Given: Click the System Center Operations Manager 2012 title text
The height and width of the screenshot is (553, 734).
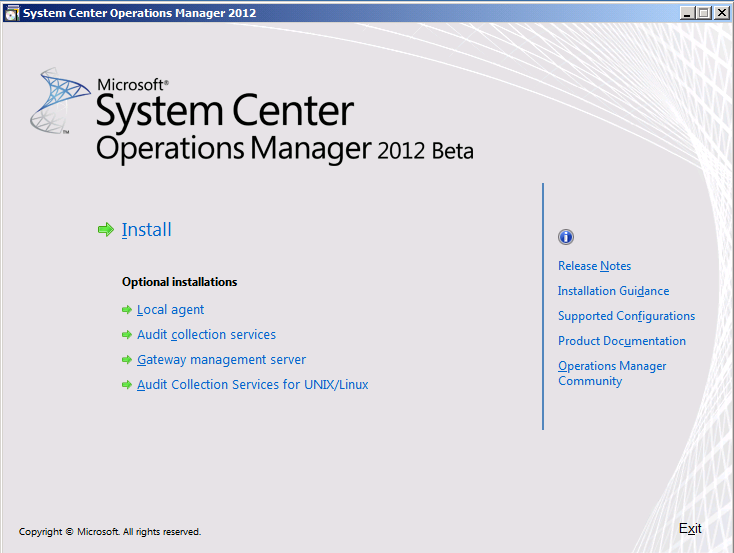Looking at the screenshot, I should click(140, 13).
